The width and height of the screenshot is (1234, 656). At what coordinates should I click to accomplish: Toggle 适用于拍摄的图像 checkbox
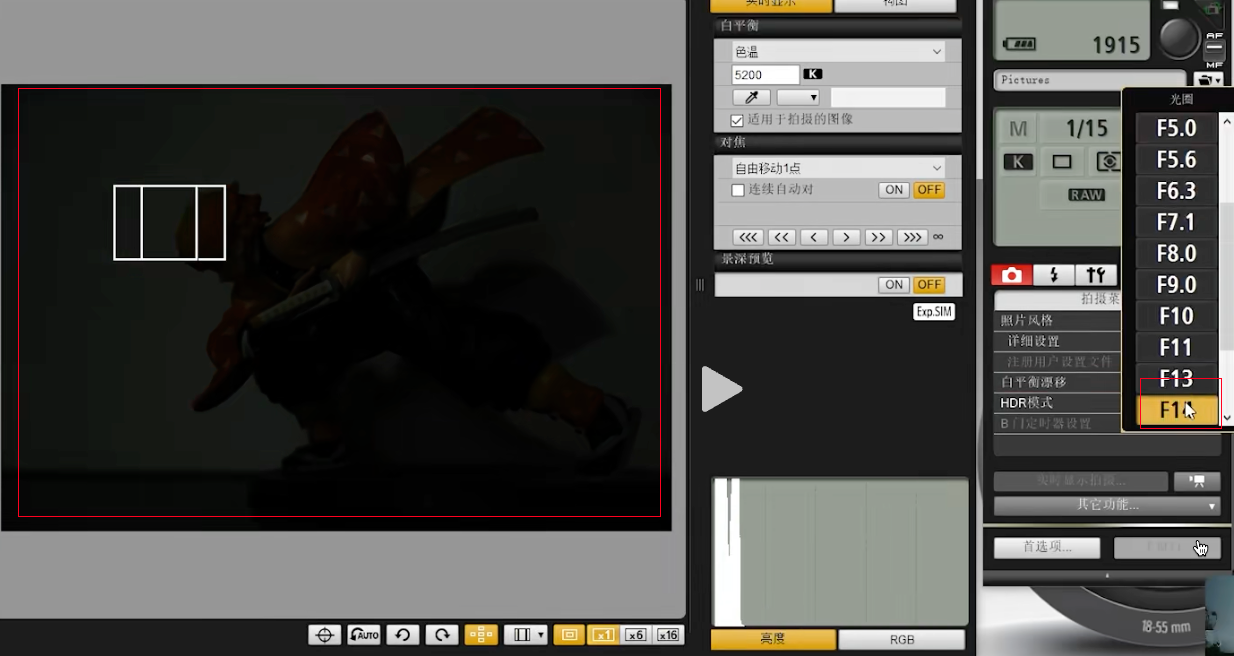point(737,120)
